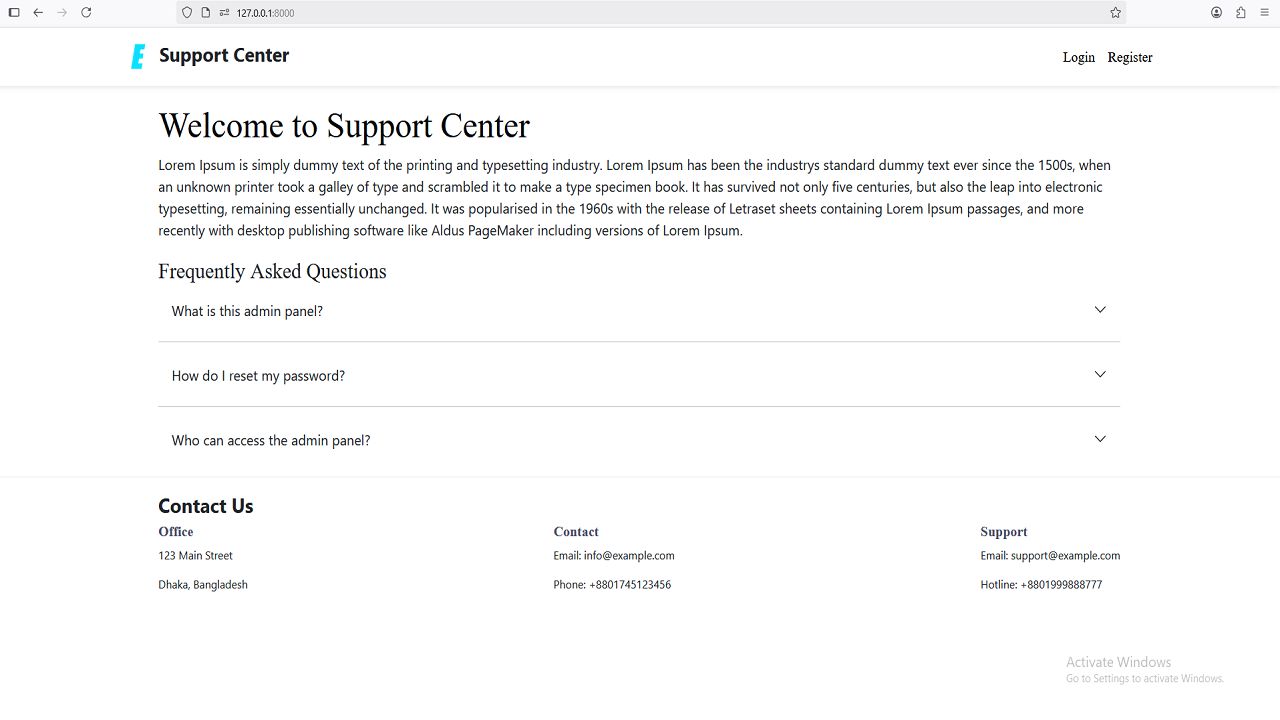Expand the 'Who can access the admin panel?' chevron
Viewport: 1280px width, 720px height.
coord(1100,439)
